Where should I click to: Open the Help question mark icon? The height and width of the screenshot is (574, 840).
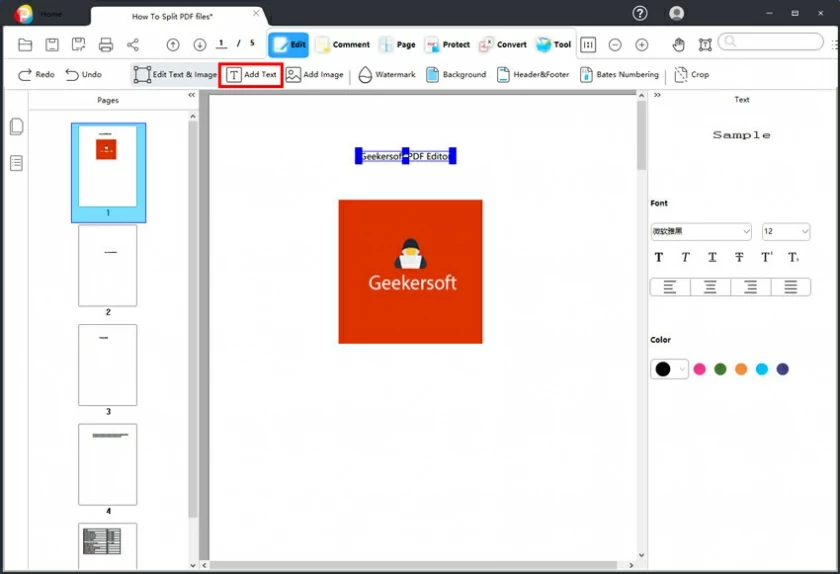click(x=640, y=13)
